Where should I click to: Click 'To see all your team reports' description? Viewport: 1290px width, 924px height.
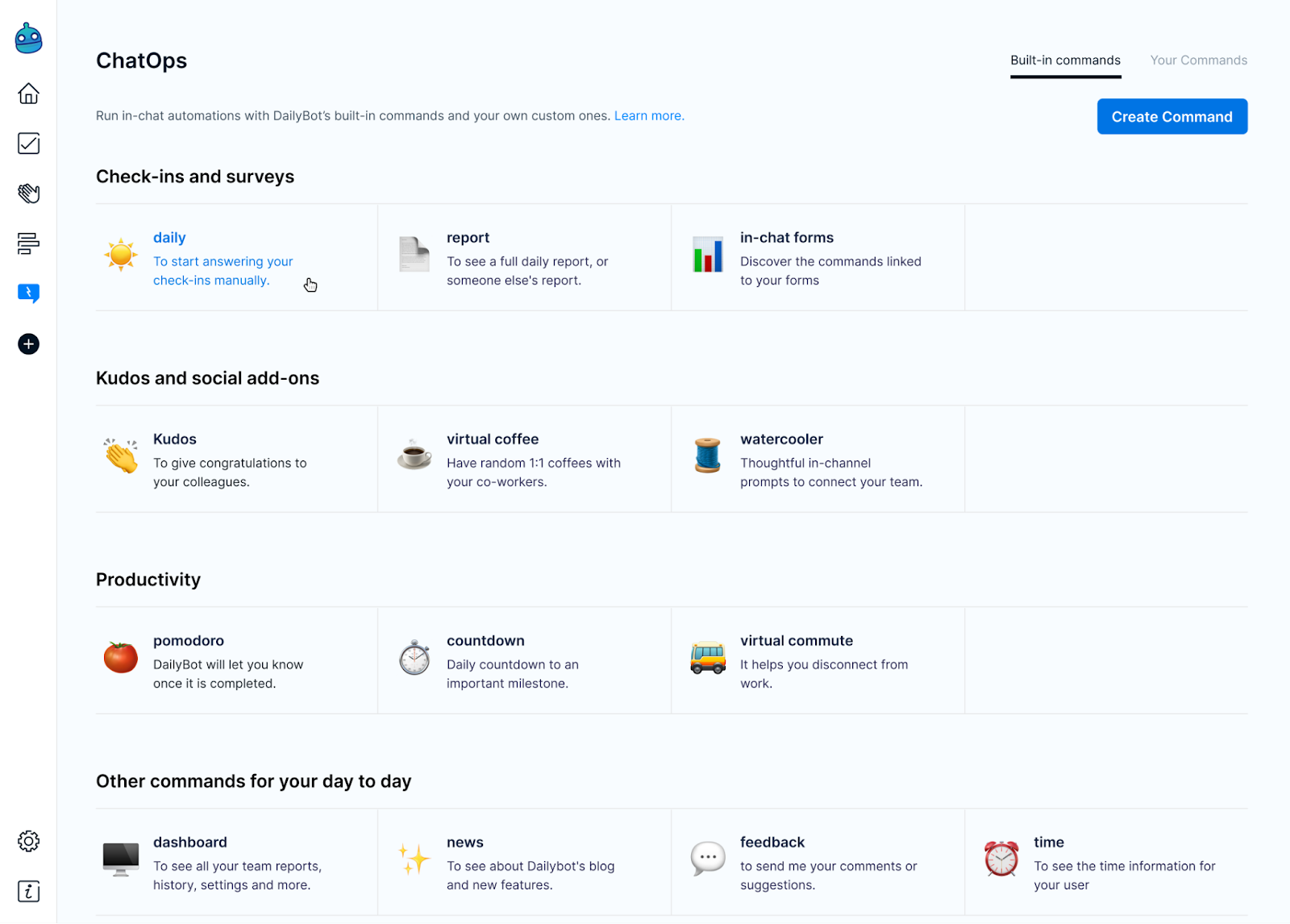[x=237, y=876]
